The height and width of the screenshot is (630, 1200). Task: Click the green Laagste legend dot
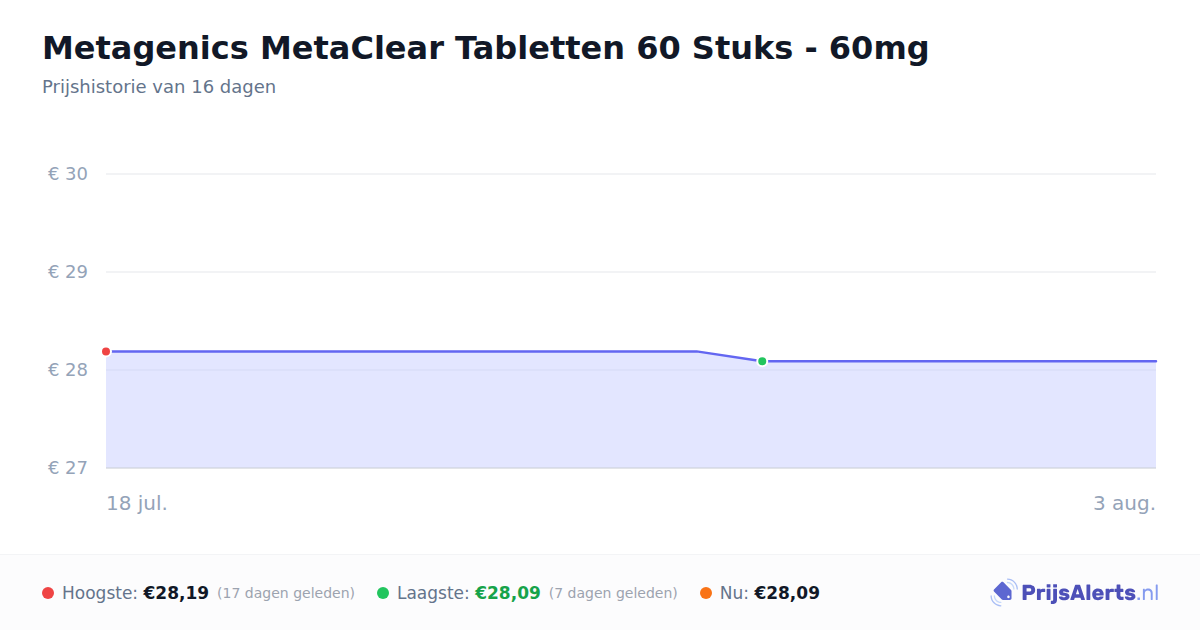(383, 593)
